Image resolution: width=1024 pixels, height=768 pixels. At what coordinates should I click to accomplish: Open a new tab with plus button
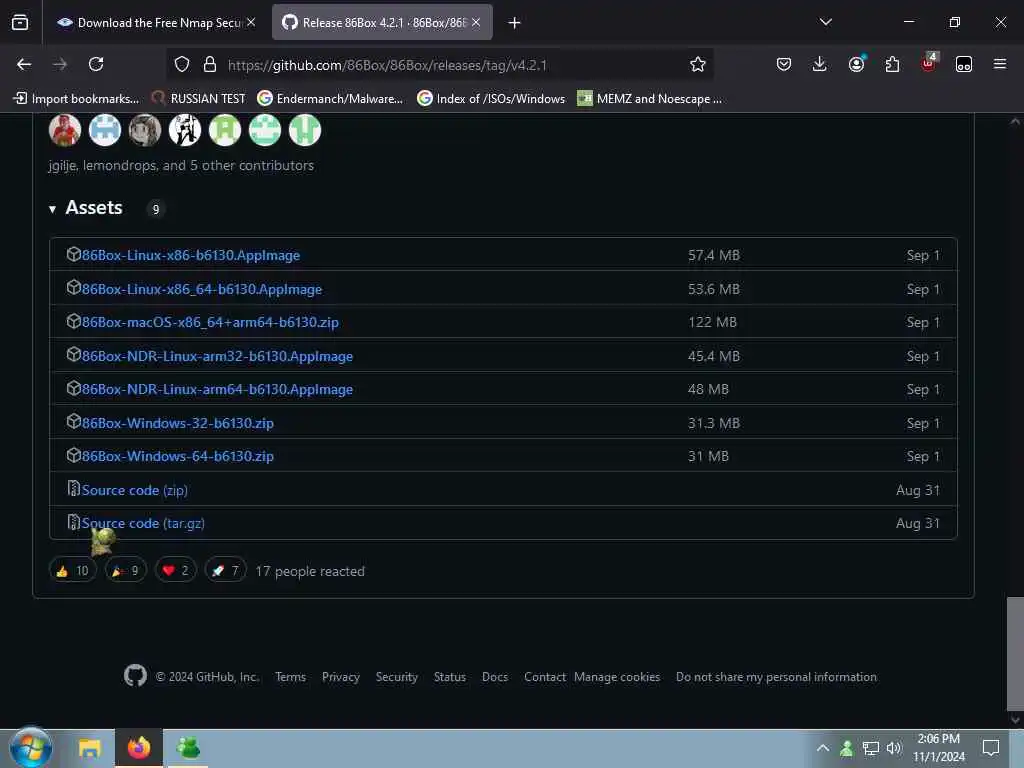pyautogui.click(x=515, y=23)
